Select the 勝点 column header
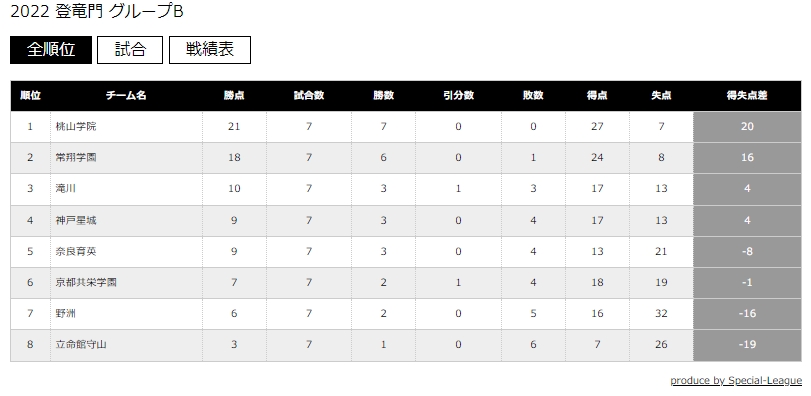 click(x=234, y=96)
